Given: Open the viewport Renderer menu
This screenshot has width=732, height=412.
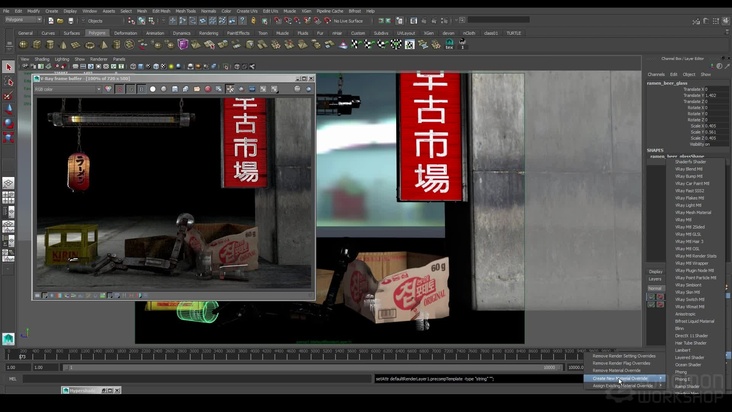Looking at the screenshot, I should click(99, 59).
